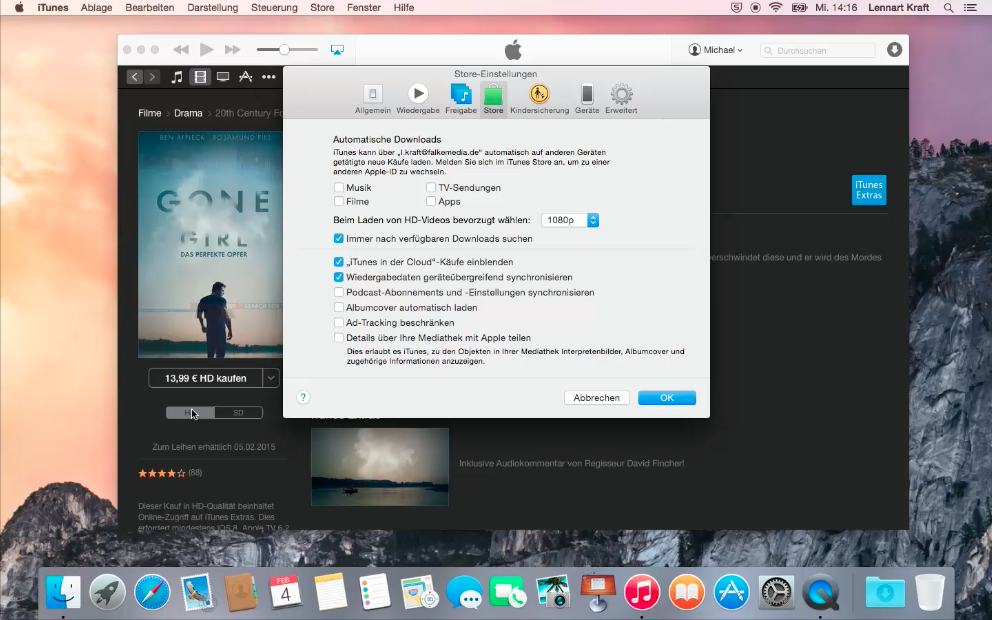
Task: Confirm the store settings with OK
Action: point(667,398)
